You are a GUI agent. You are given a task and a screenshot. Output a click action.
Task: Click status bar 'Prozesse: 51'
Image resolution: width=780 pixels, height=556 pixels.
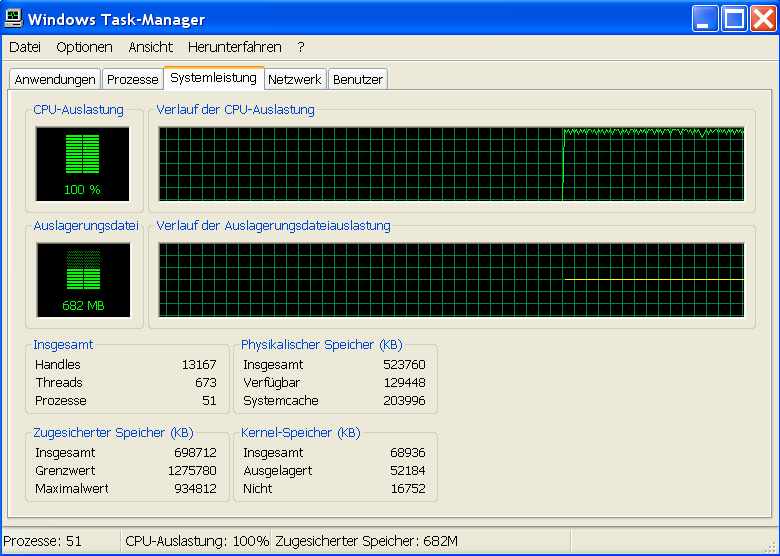coord(42,541)
